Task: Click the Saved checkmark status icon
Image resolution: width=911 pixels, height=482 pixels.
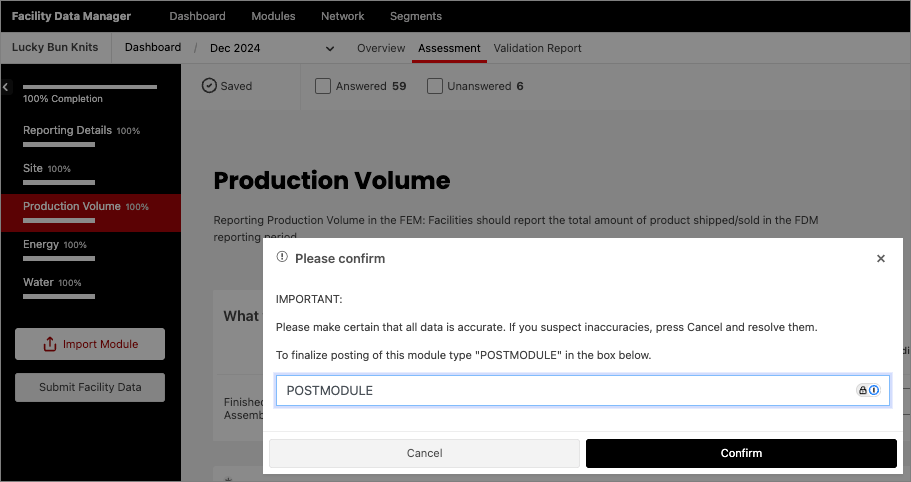Action: pyautogui.click(x=209, y=86)
